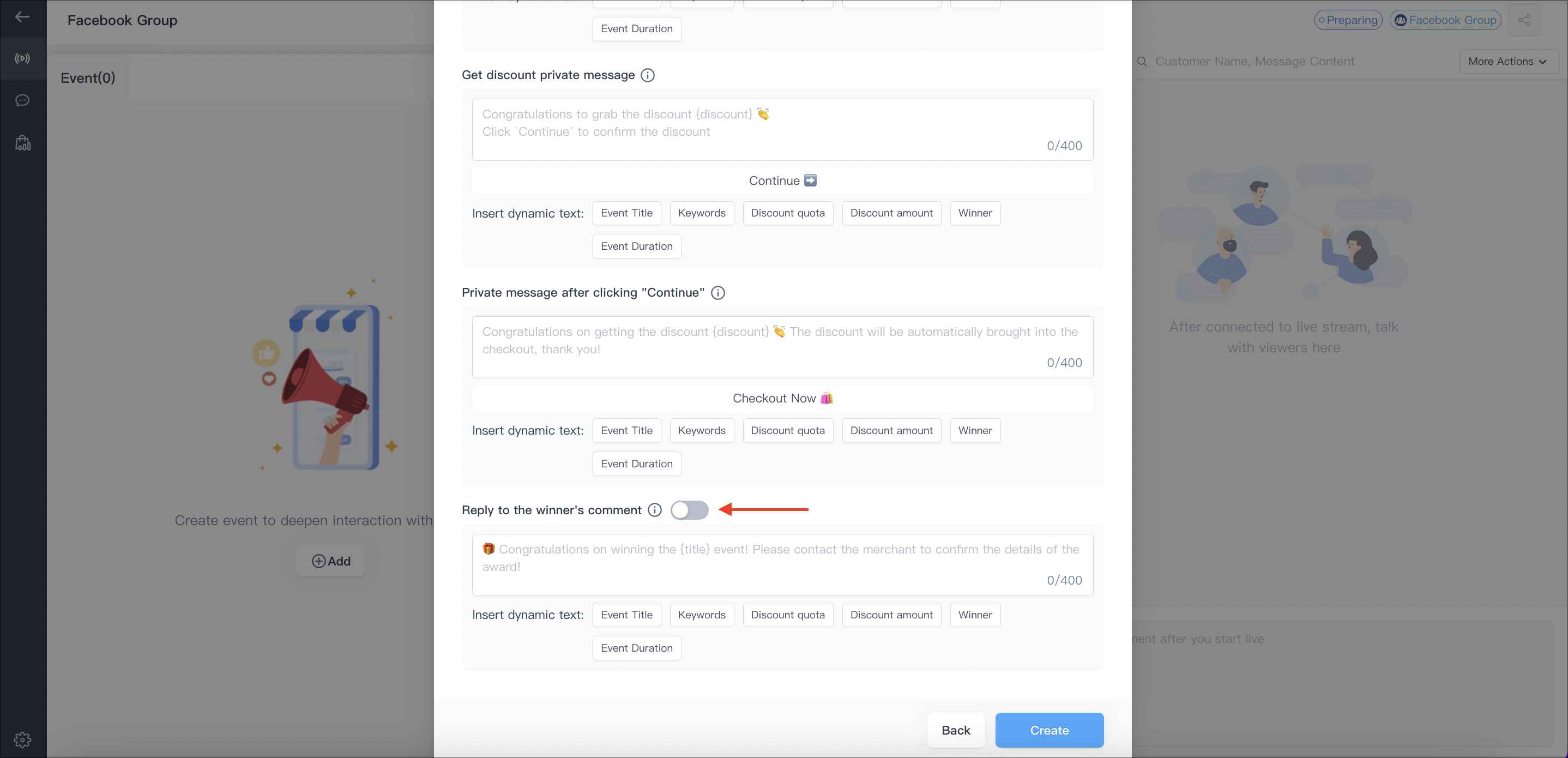This screenshot has height=758, width=1568.
Task: Click the back arrow in the sidebar
Action: tap(22, 17)
